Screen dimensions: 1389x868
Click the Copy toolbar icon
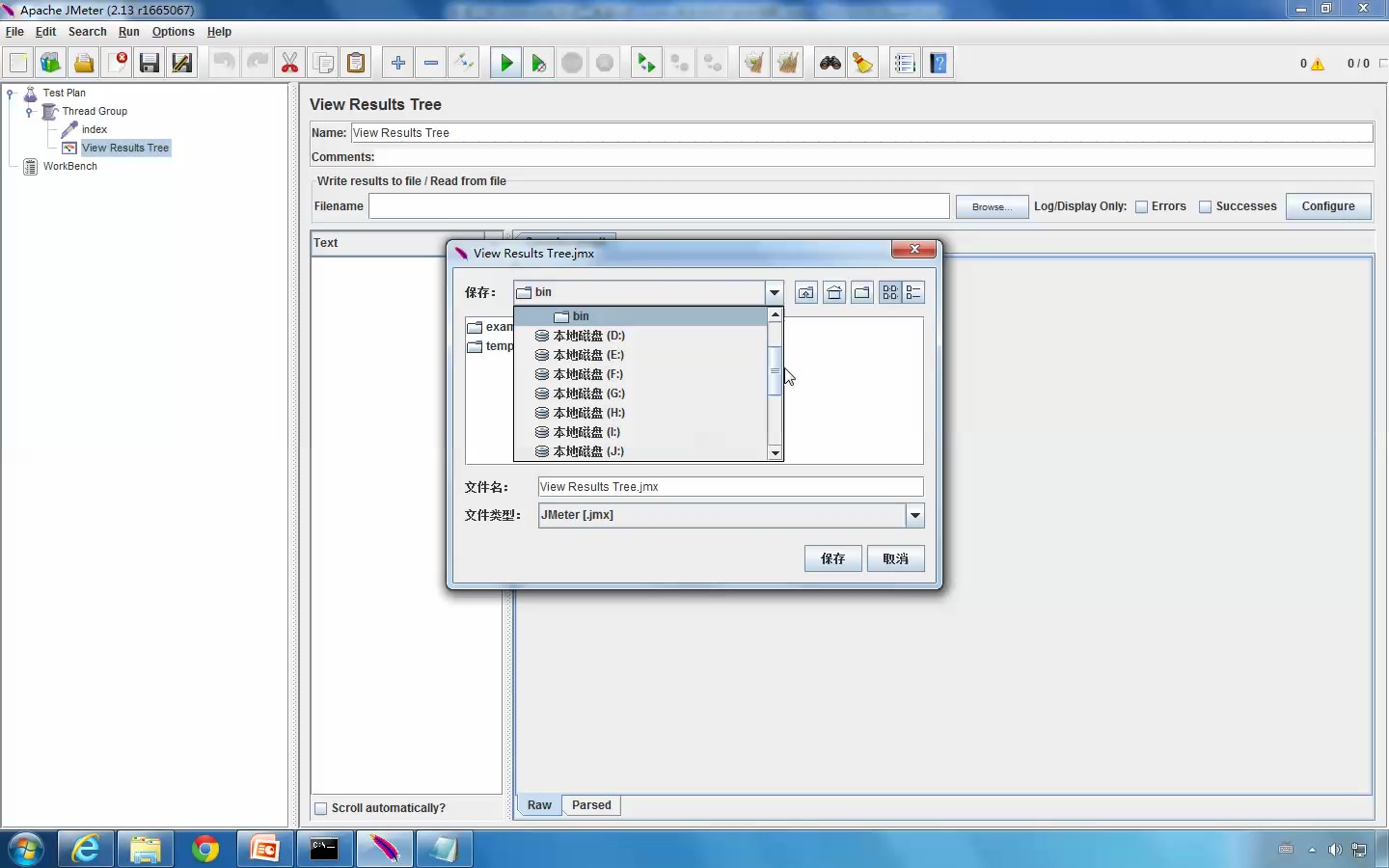(x=323, y=64)
